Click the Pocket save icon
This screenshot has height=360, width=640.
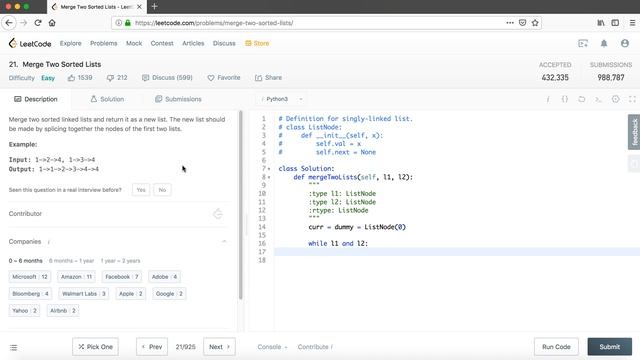pyautogui.click(x=522, y=23)
